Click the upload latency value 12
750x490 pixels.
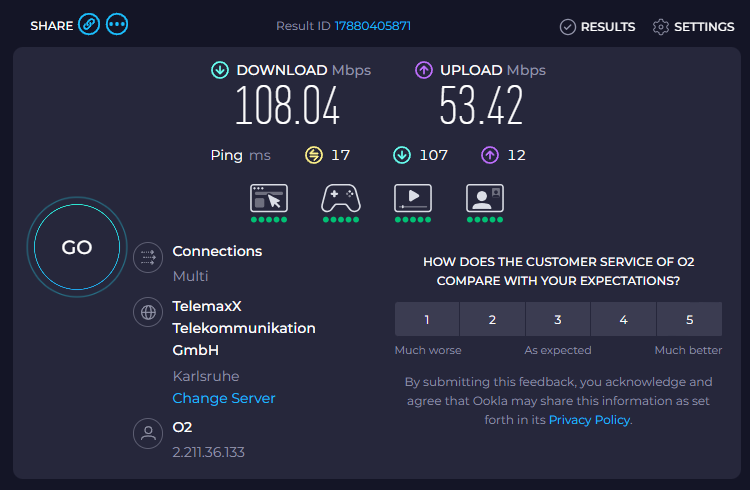(517, 155)
